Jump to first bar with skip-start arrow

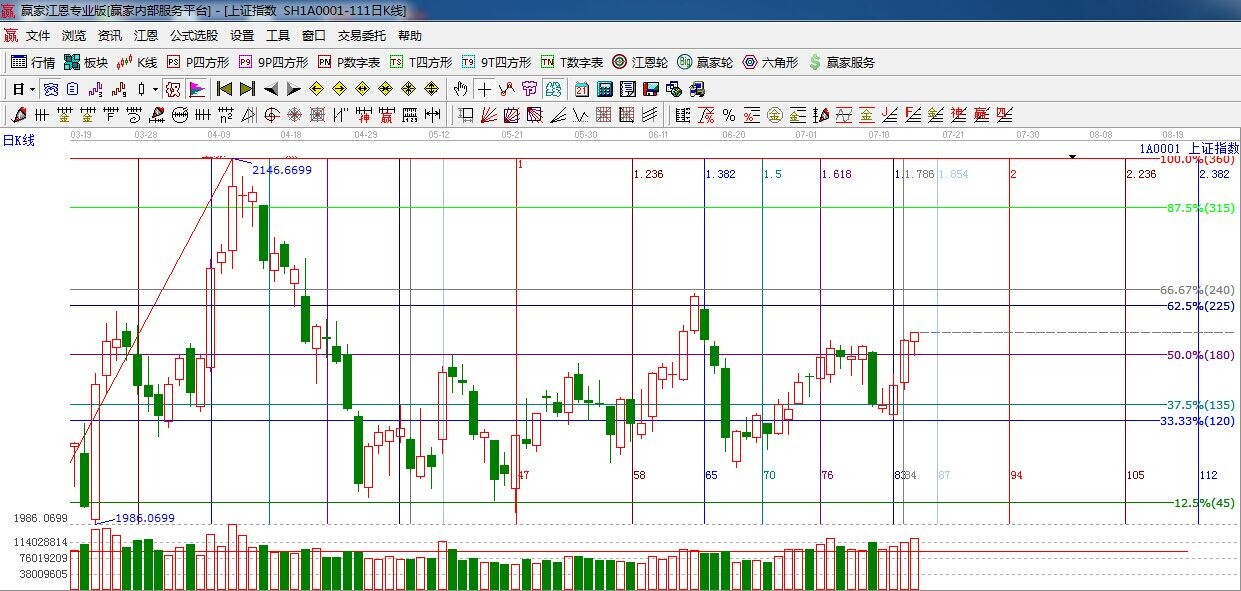point(224,89)
